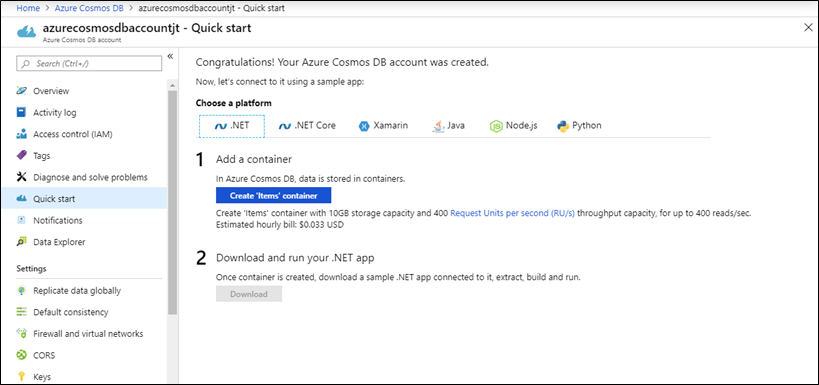Select the .NET platform tab
This screenshot has width=819, height=385.
click(x=232, y=126)
